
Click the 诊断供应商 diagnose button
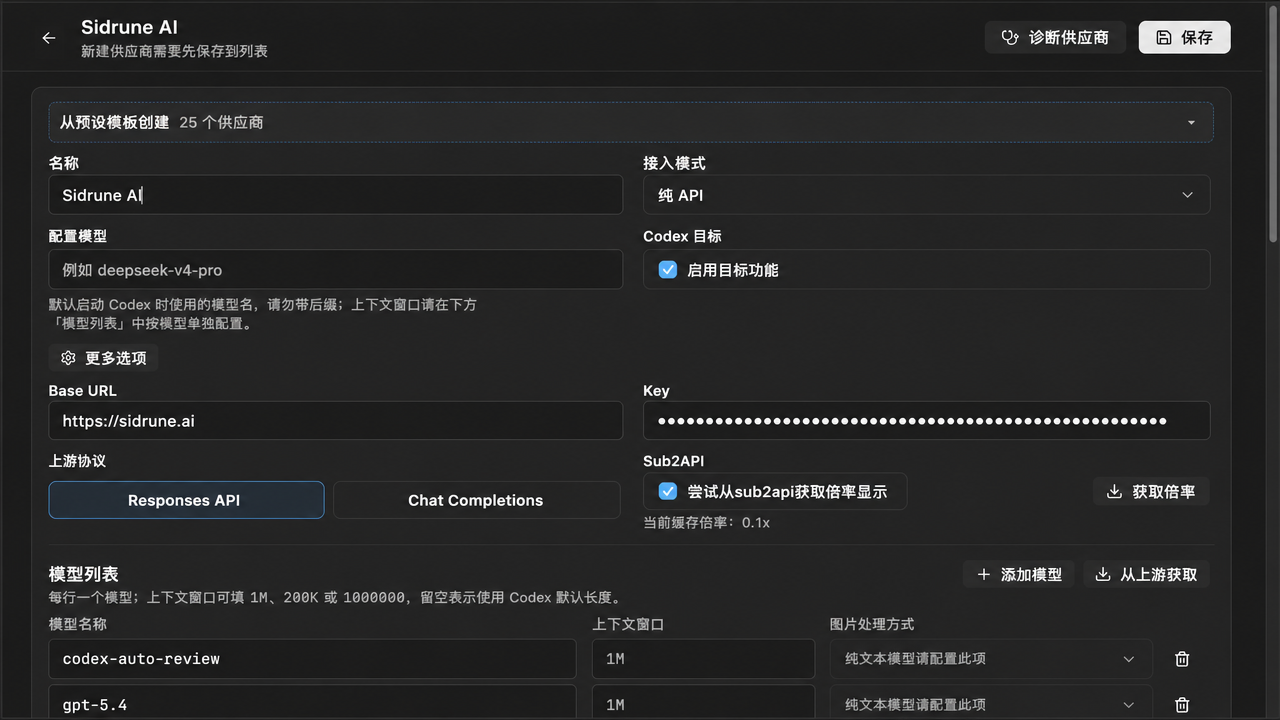[1055, 38]
